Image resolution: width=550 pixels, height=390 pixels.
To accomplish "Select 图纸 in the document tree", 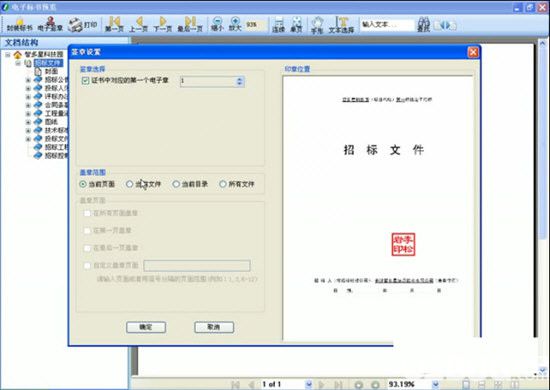I will coord(51,122).
